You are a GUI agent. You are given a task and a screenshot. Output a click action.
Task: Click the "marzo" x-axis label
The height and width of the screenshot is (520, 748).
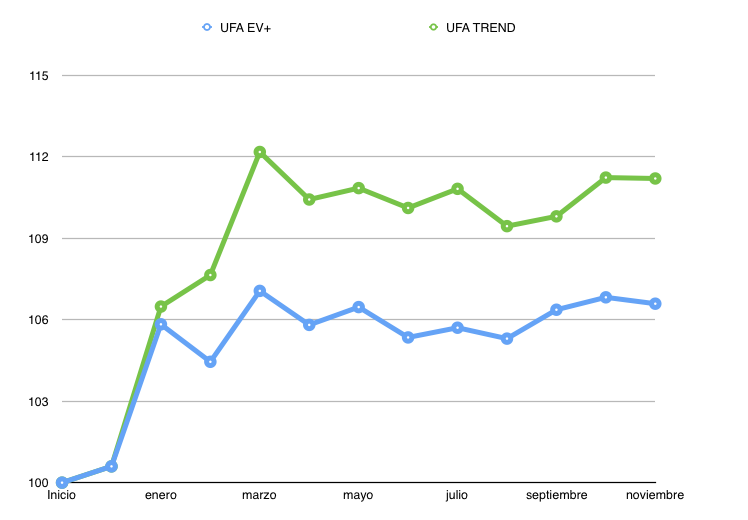pos(260,496)
